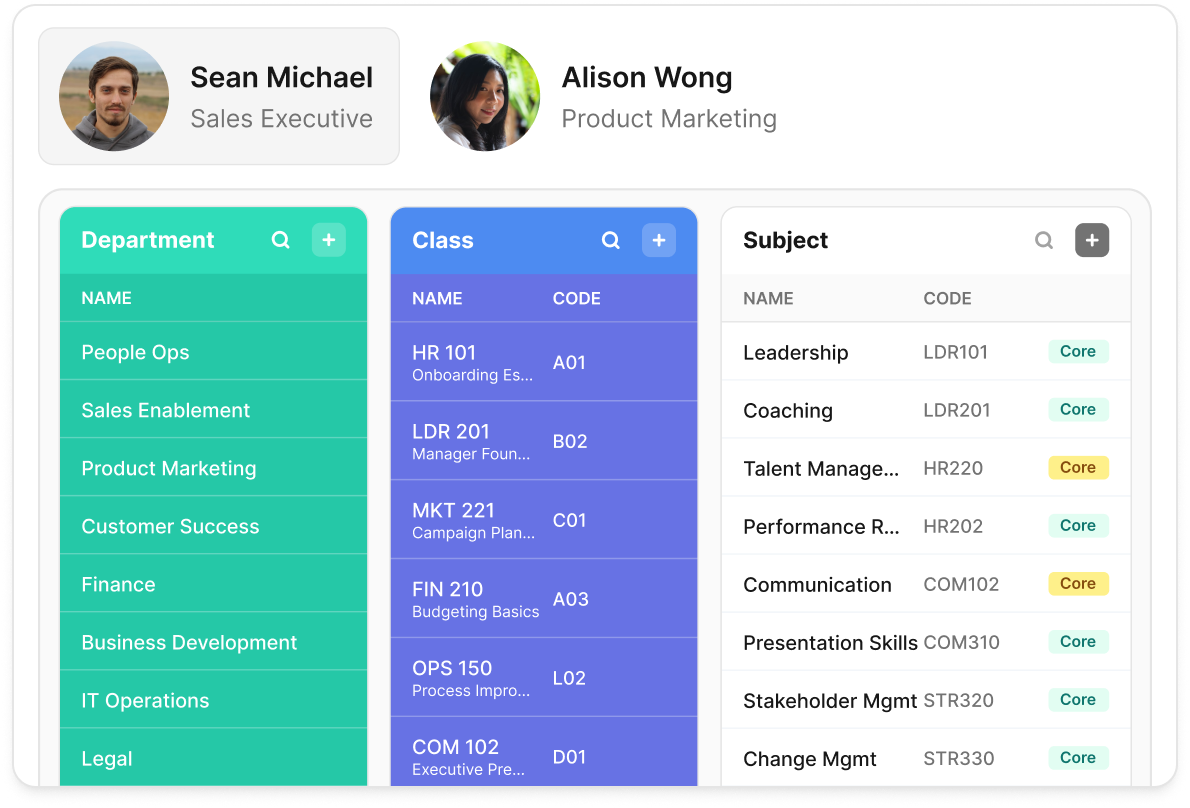
Task: Click subject code HR220
Action: point(953,468)
